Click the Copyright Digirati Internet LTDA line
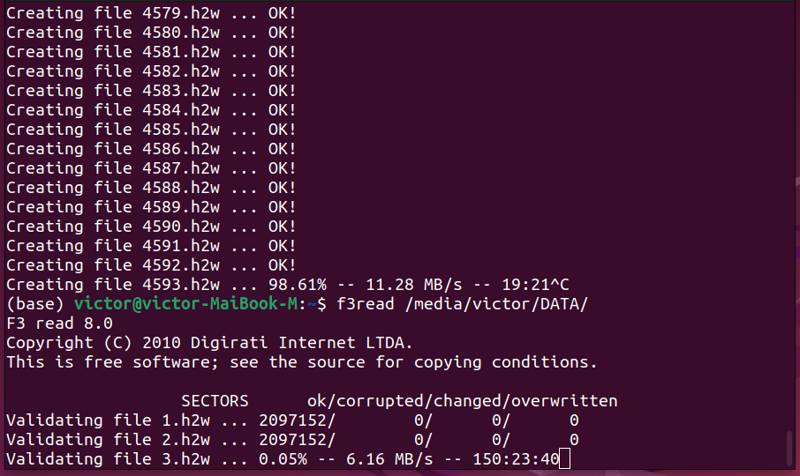This screenshot has height=476, width=800. (209, 342)
